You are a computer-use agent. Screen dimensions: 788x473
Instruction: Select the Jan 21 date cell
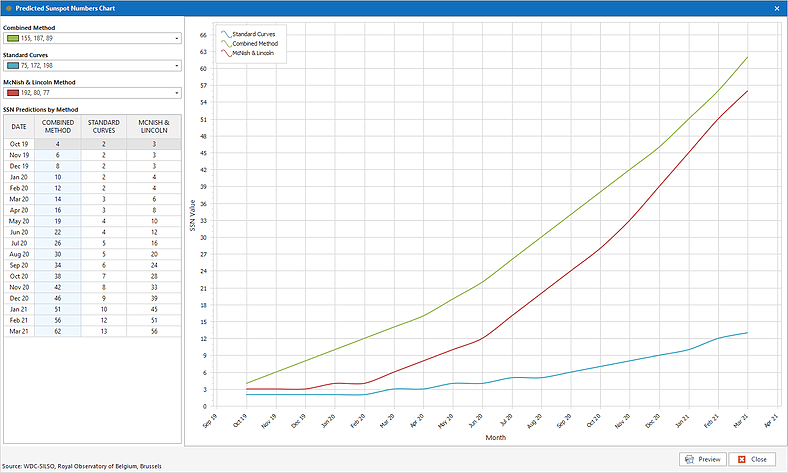coord(19,310)
